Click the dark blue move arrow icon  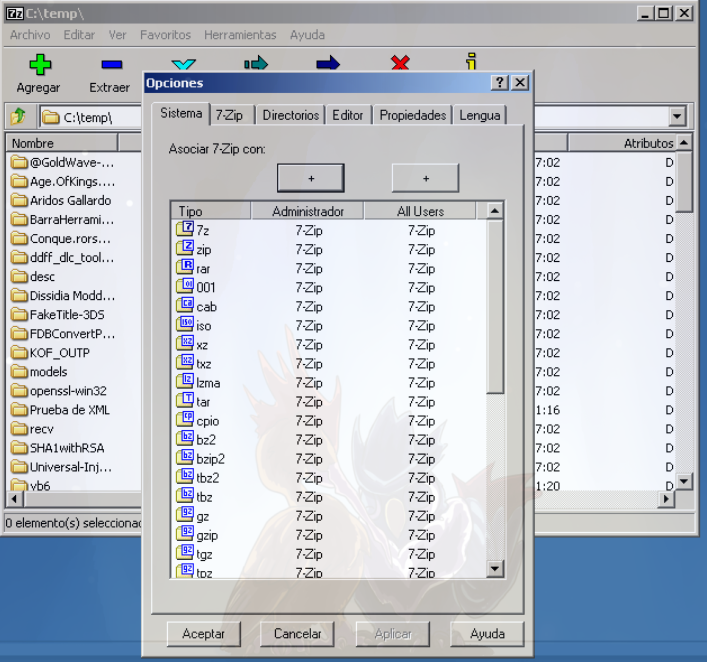328,63
